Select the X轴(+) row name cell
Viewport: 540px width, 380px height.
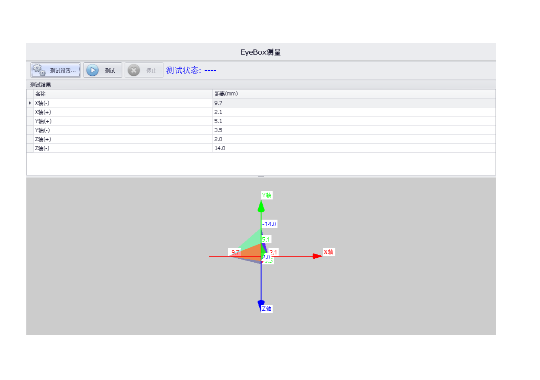(123, 112)
